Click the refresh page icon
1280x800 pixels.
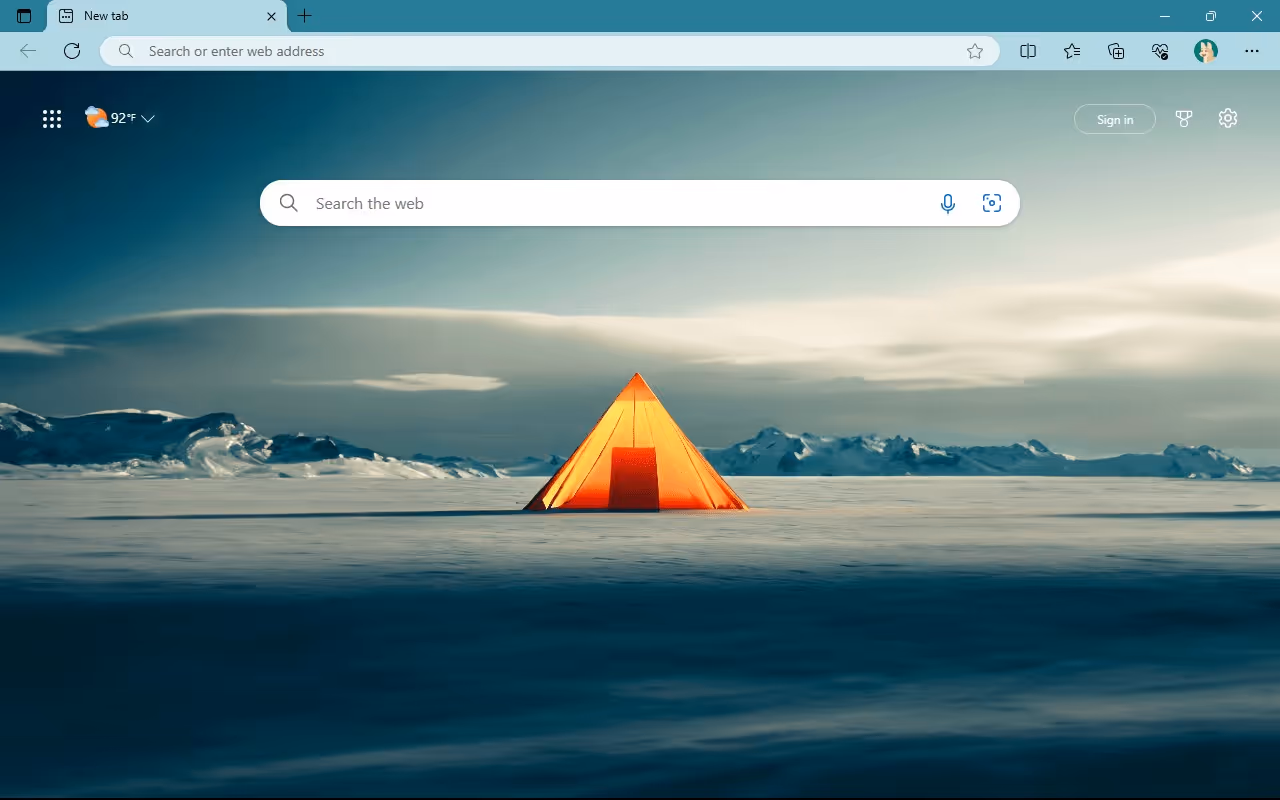72,51
